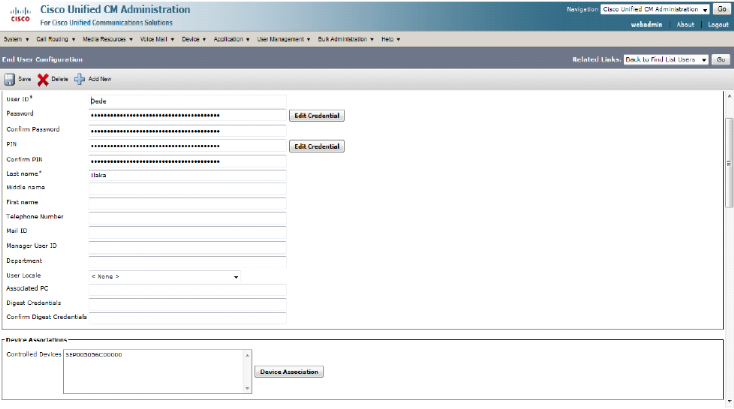Click the End User Configuration heading

click(x=42, y=59)
